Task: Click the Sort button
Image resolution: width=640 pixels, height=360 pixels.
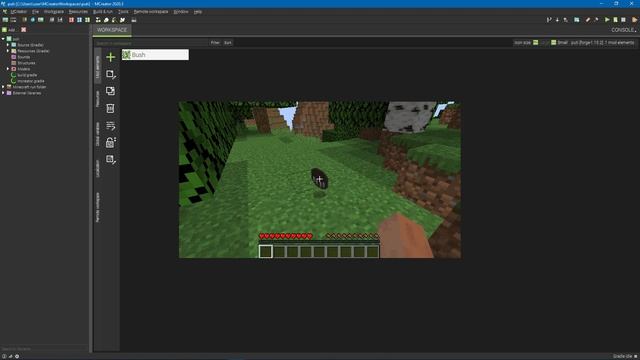Action: click(228, 42)
